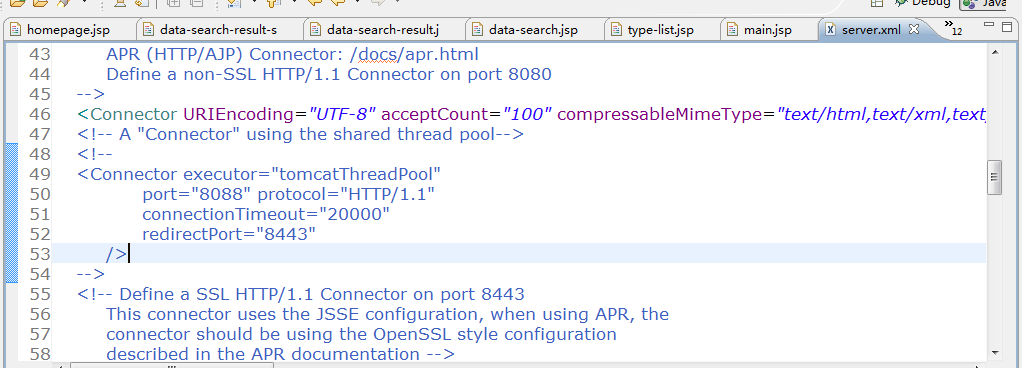This screenshot has width=1022, height=368.
Task: Click the URIEncoding attribute name
Action: click(x=239, y=115)
